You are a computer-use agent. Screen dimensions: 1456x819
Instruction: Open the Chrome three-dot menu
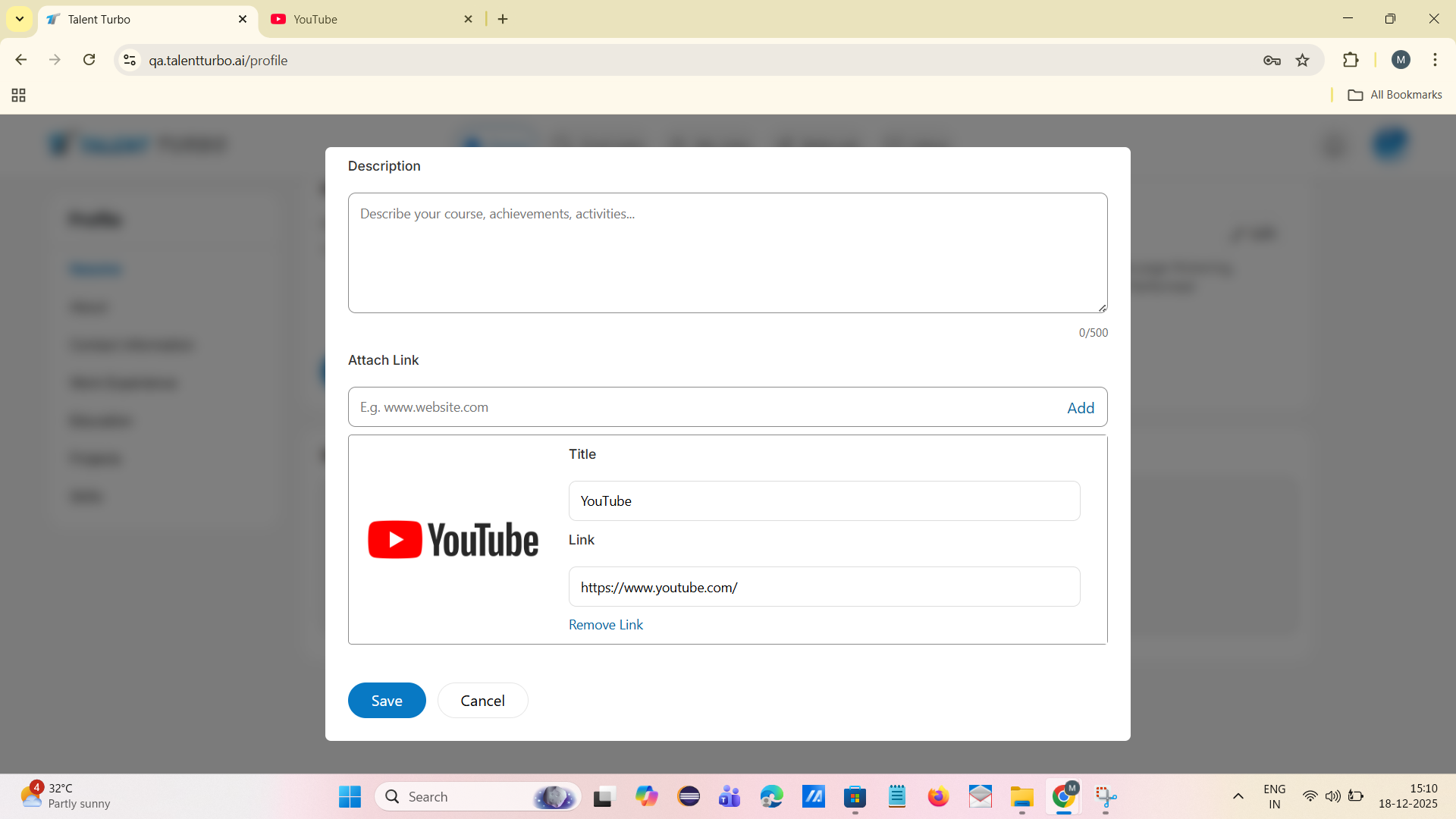1435,60
